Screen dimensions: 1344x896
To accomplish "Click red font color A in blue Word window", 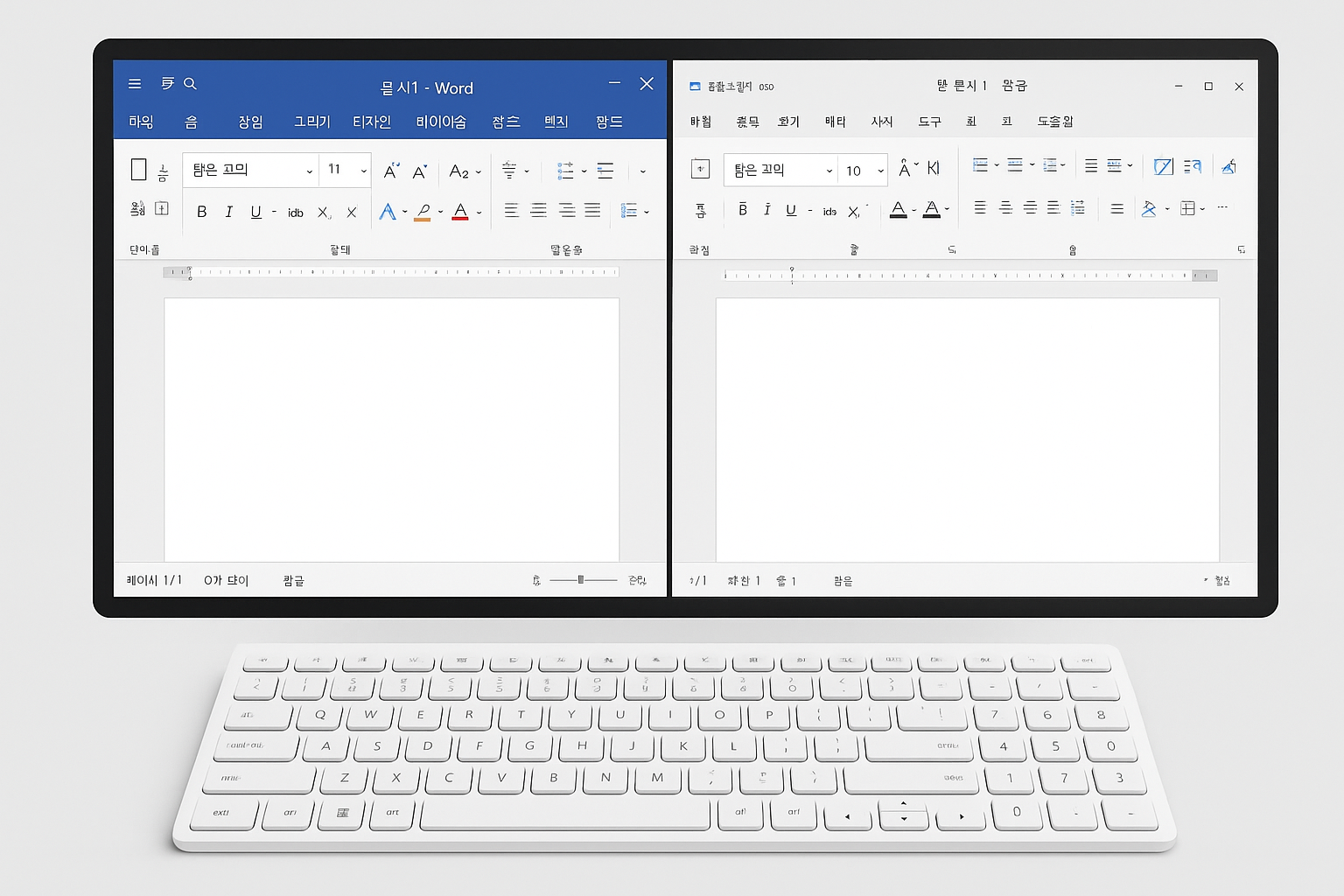I will click(460, 212).
